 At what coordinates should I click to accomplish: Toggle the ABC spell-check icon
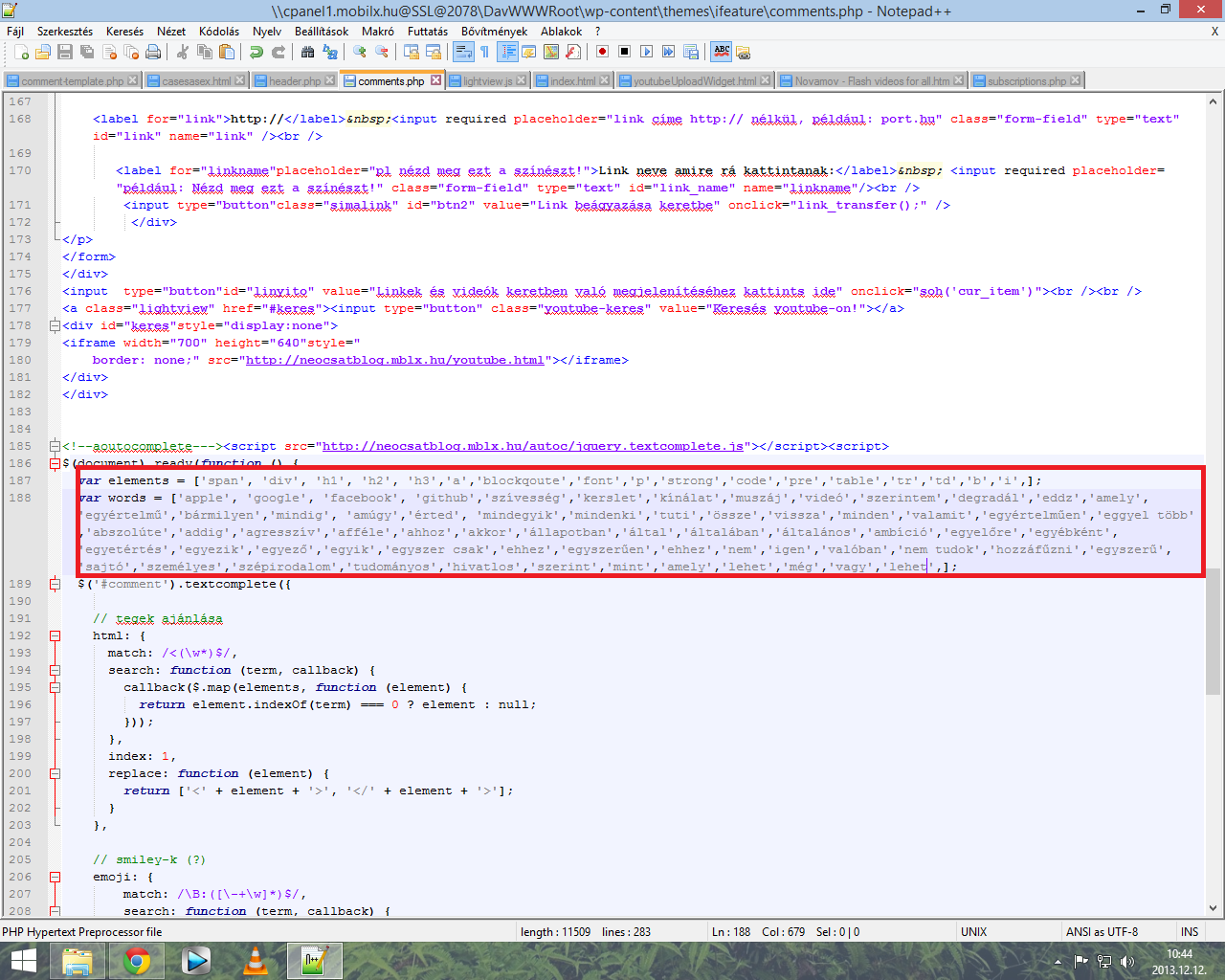[x=722, y=52]
